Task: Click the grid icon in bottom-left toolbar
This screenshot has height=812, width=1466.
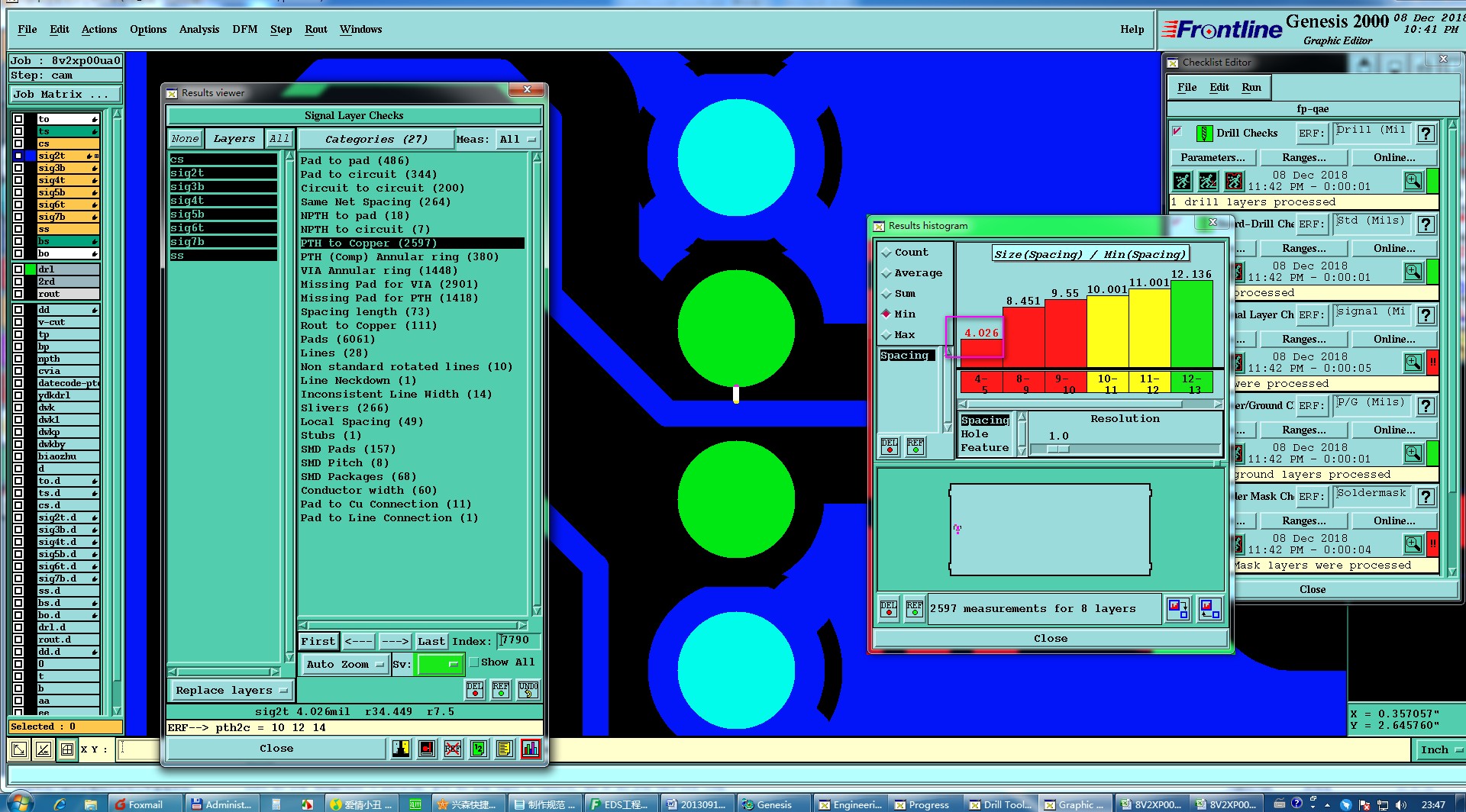Action: coord(67,749)
